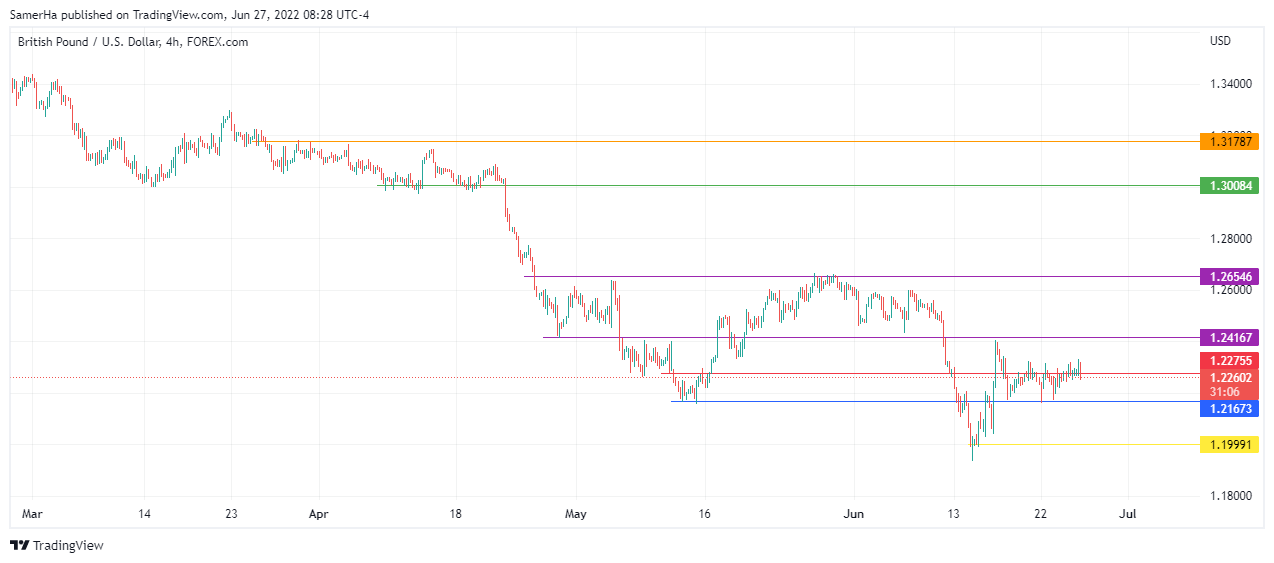1274x563 pixels.
Task: Click the TradingView logo at bottom left
Action: (x=57, y=545)
